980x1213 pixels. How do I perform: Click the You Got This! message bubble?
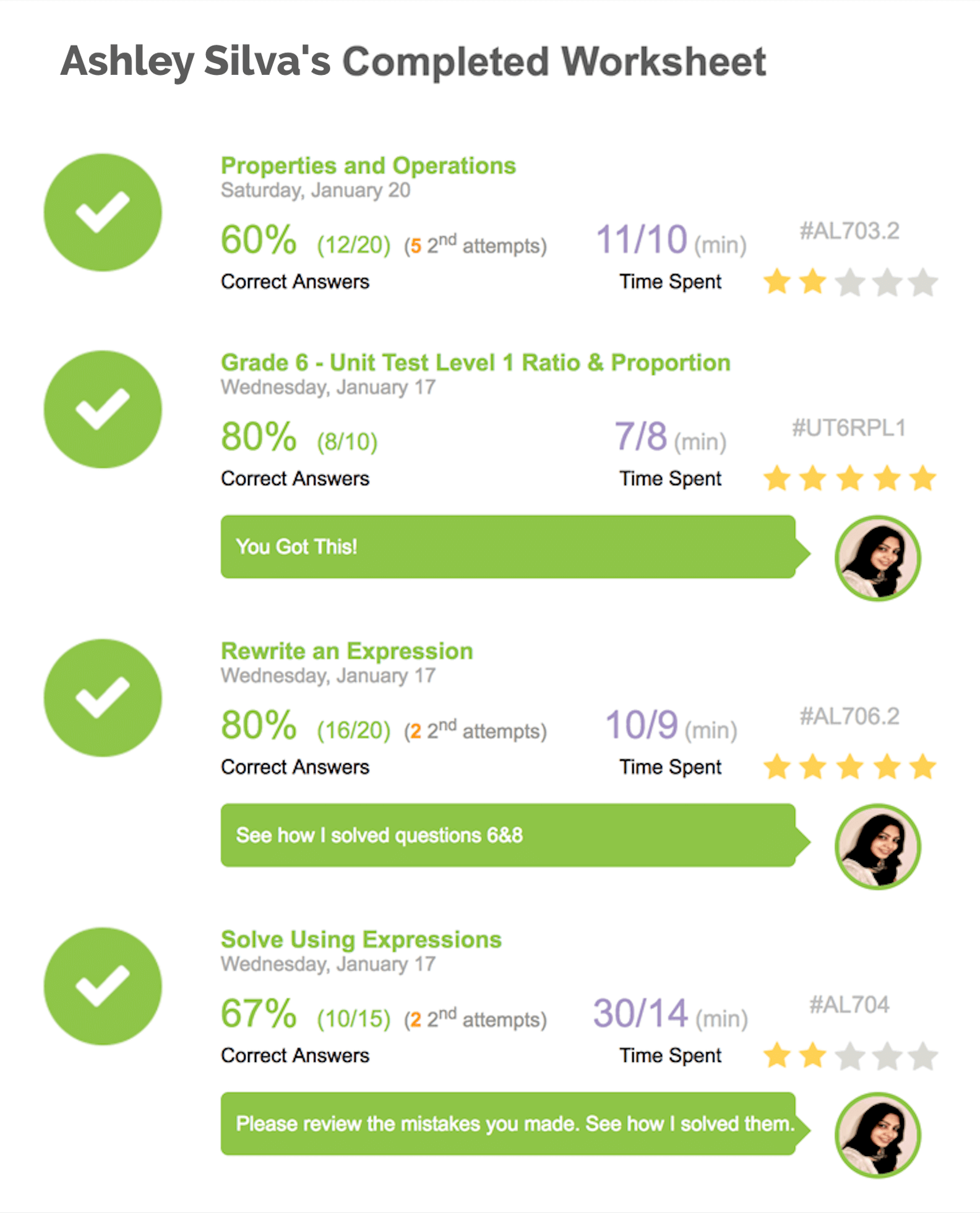tap(507, 546)
